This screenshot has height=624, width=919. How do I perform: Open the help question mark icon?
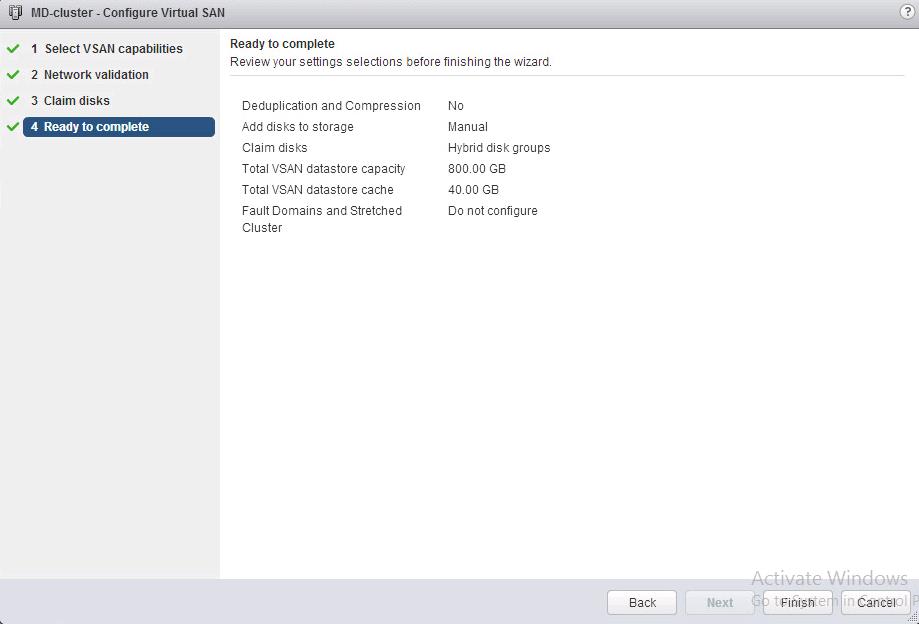[908, 12]
